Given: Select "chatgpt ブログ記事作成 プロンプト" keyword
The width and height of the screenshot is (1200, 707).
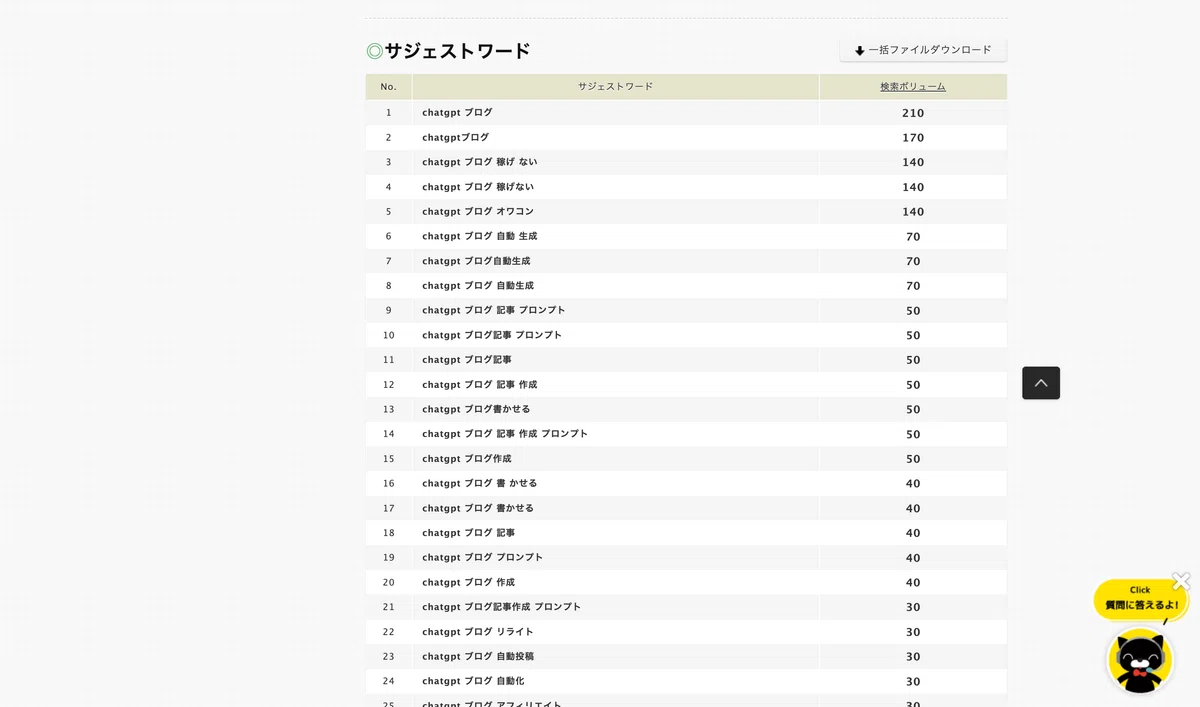Looking at the screenshot, I should 501,607.
